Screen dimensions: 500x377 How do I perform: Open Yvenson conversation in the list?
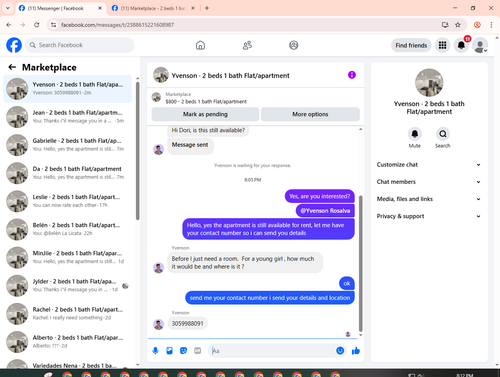(x=67, y=89)
